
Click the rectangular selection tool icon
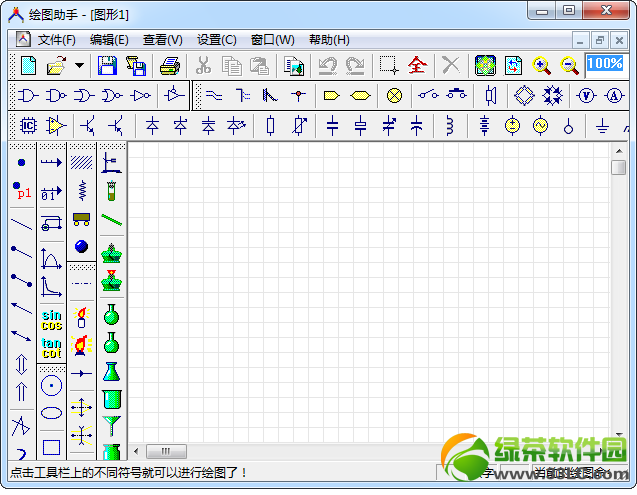pyautogui.click(x=388, y=65)
